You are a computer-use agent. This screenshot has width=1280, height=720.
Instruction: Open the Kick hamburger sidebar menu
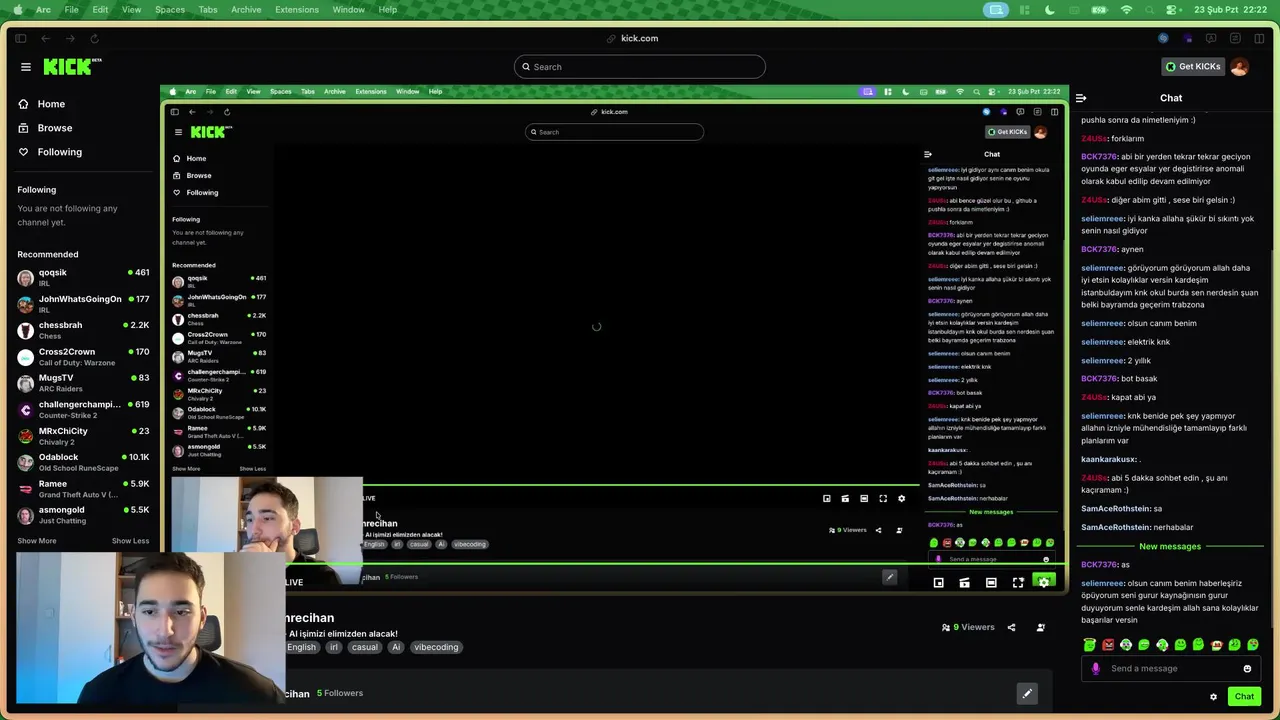coord(26,67)
